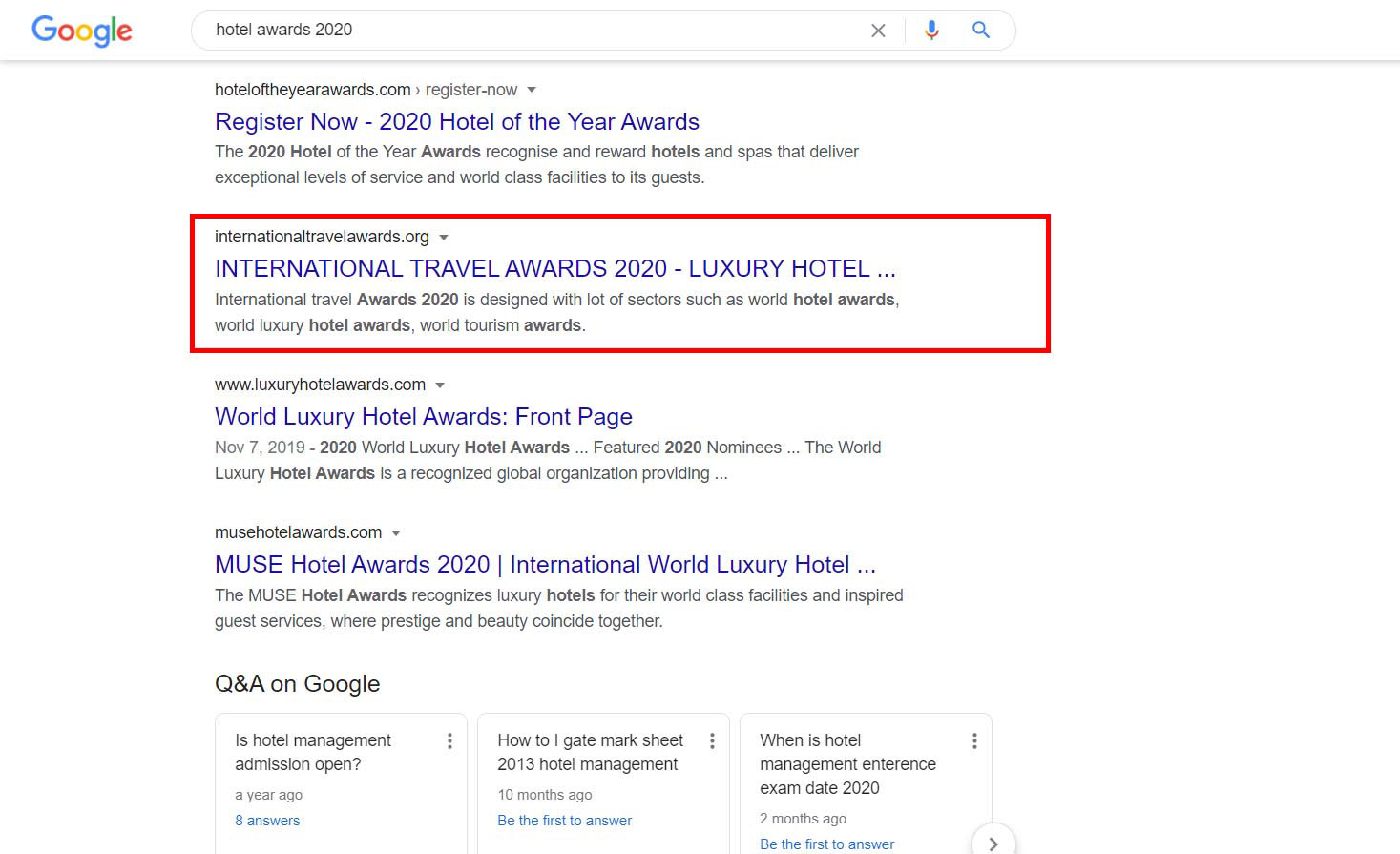Expand dropdown next to www.luxuryhotelawards.com
Viewport: 1400px width, 854px height.
pos(440,385)
